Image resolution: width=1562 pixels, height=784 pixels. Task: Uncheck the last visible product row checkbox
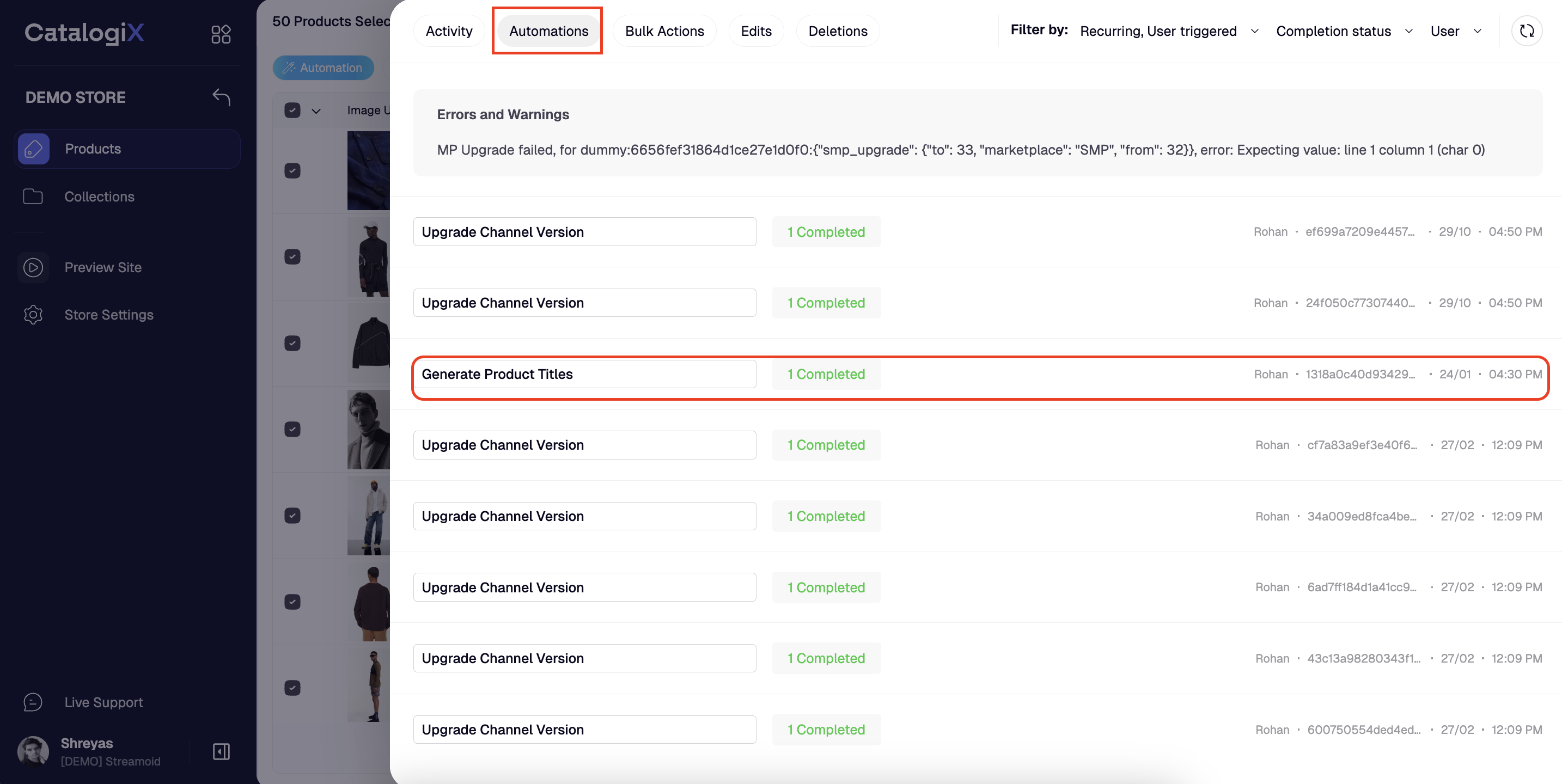[292, 688]
